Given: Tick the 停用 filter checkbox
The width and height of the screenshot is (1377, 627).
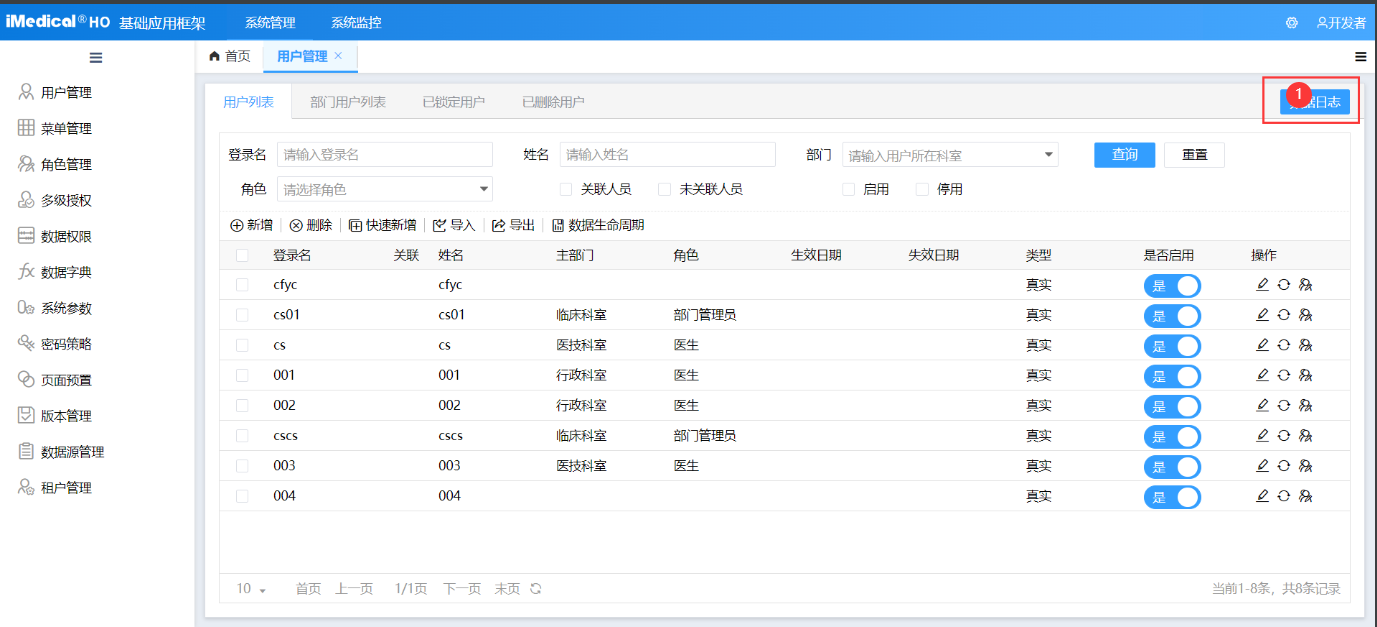Looking at the screenshot, I should point(922,189).
